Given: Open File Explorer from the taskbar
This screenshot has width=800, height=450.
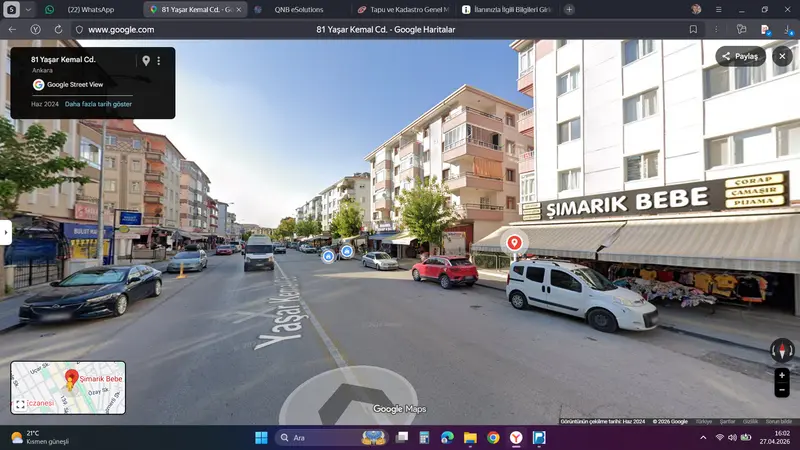Looking at the screenshot, I should coord(470,437).
